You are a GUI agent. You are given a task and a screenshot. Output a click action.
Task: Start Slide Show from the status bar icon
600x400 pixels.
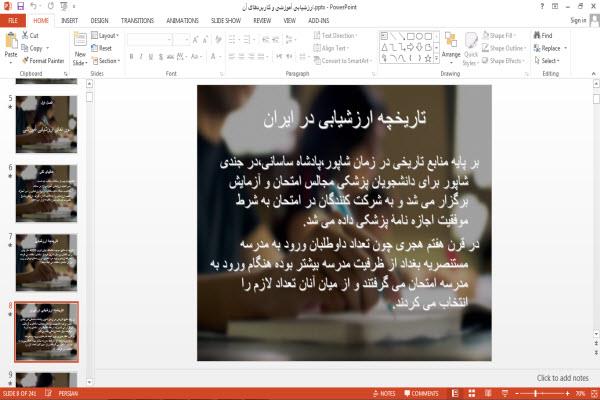pos(505,393)
